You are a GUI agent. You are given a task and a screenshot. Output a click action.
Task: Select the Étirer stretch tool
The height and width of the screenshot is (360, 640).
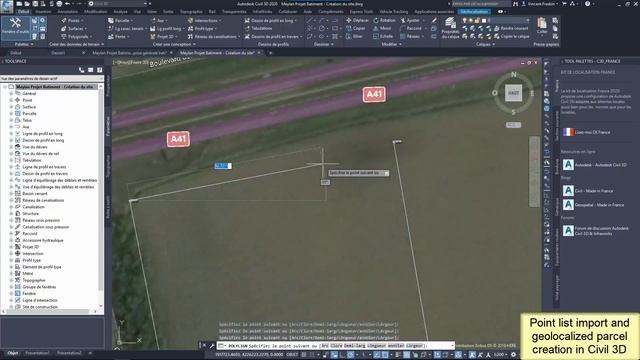(354, 36)
